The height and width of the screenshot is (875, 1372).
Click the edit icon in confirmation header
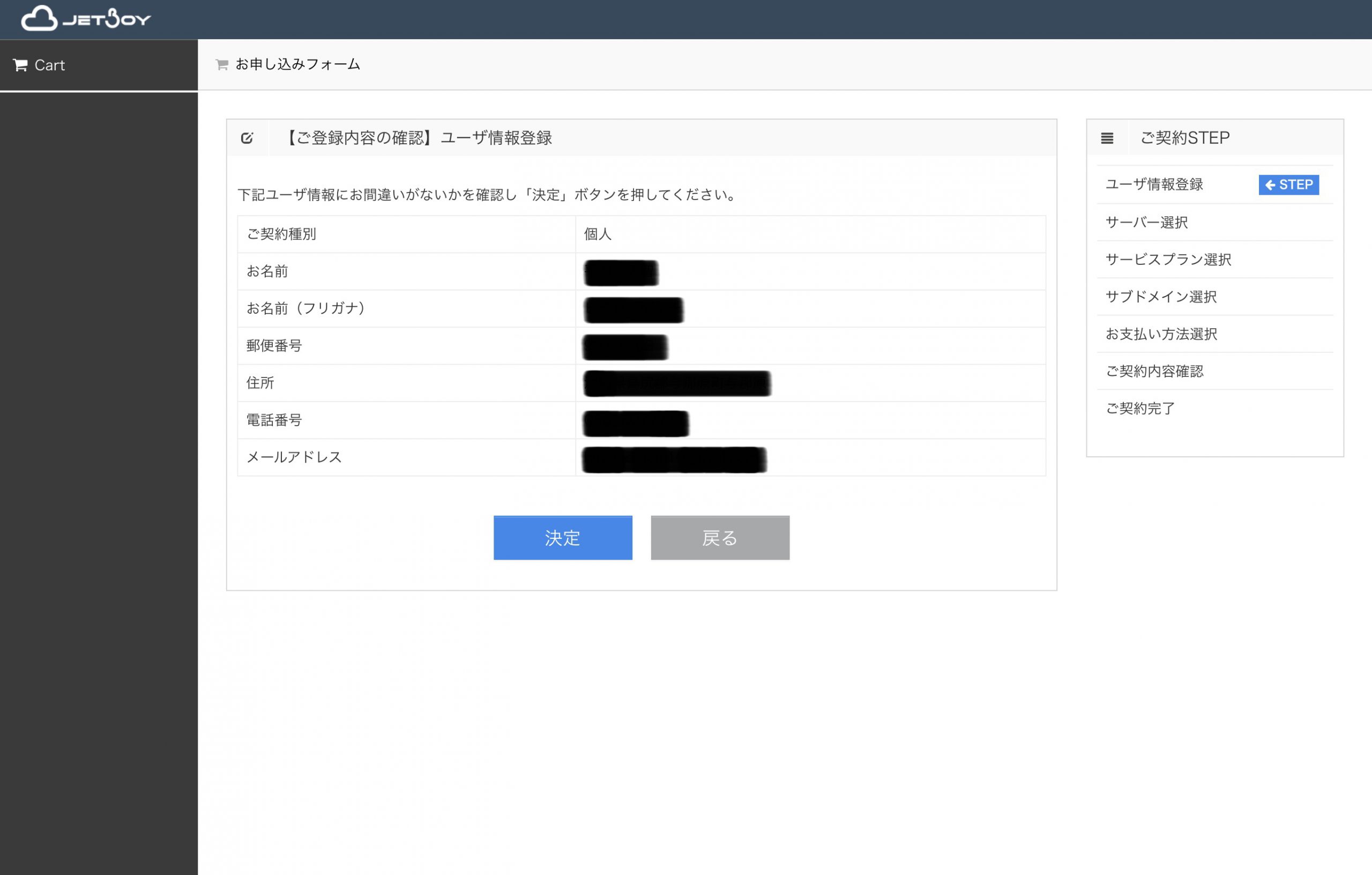(x=247, y=138)
